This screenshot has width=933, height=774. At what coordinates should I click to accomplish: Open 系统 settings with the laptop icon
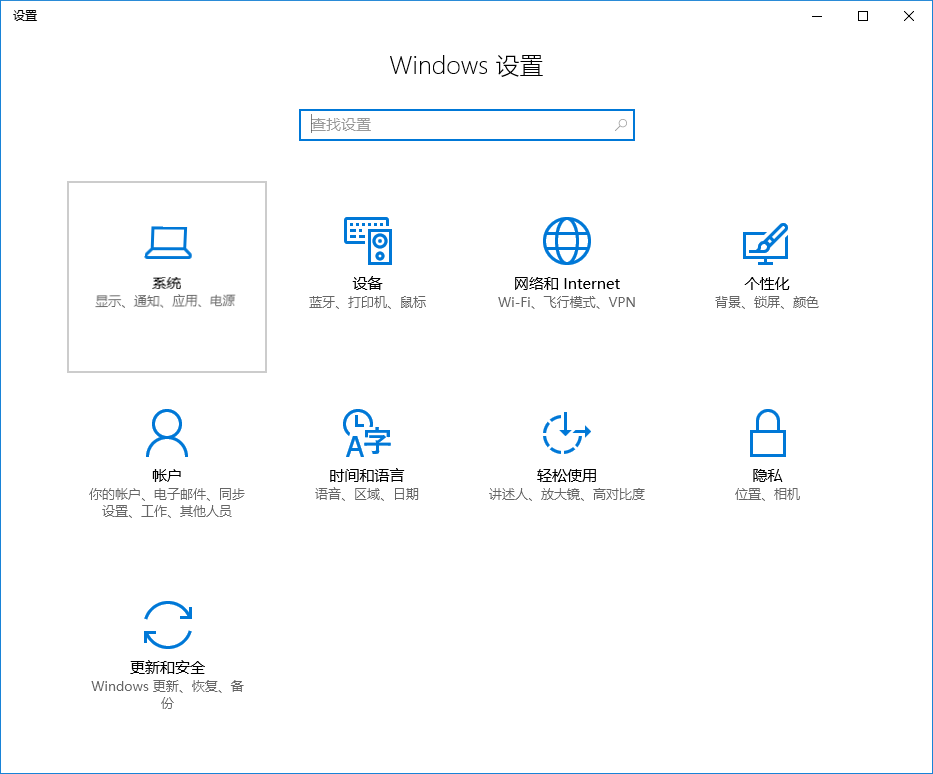pyautogui.click(x=167, y=242)
